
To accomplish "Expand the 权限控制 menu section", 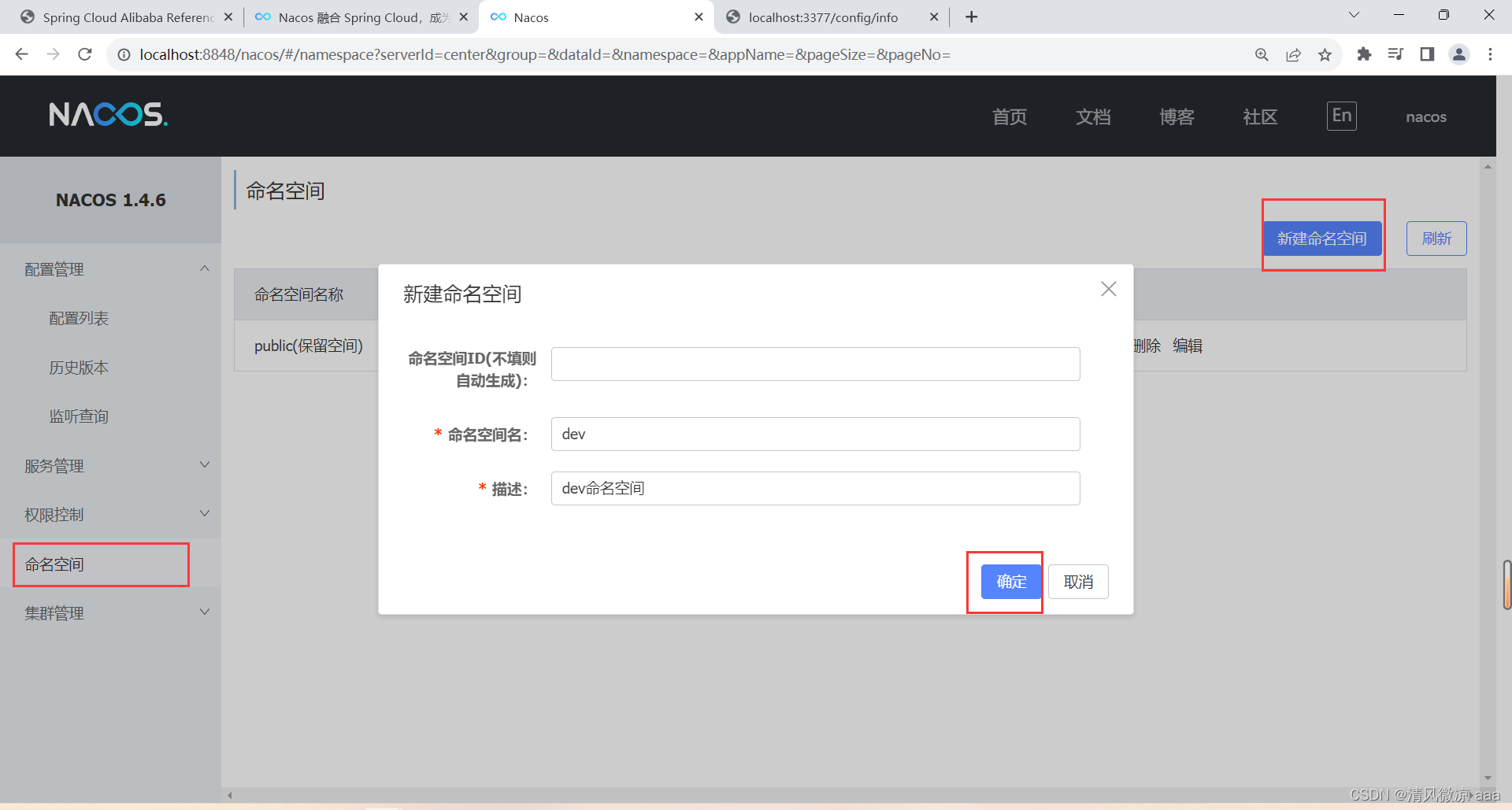I will point(110,515).
